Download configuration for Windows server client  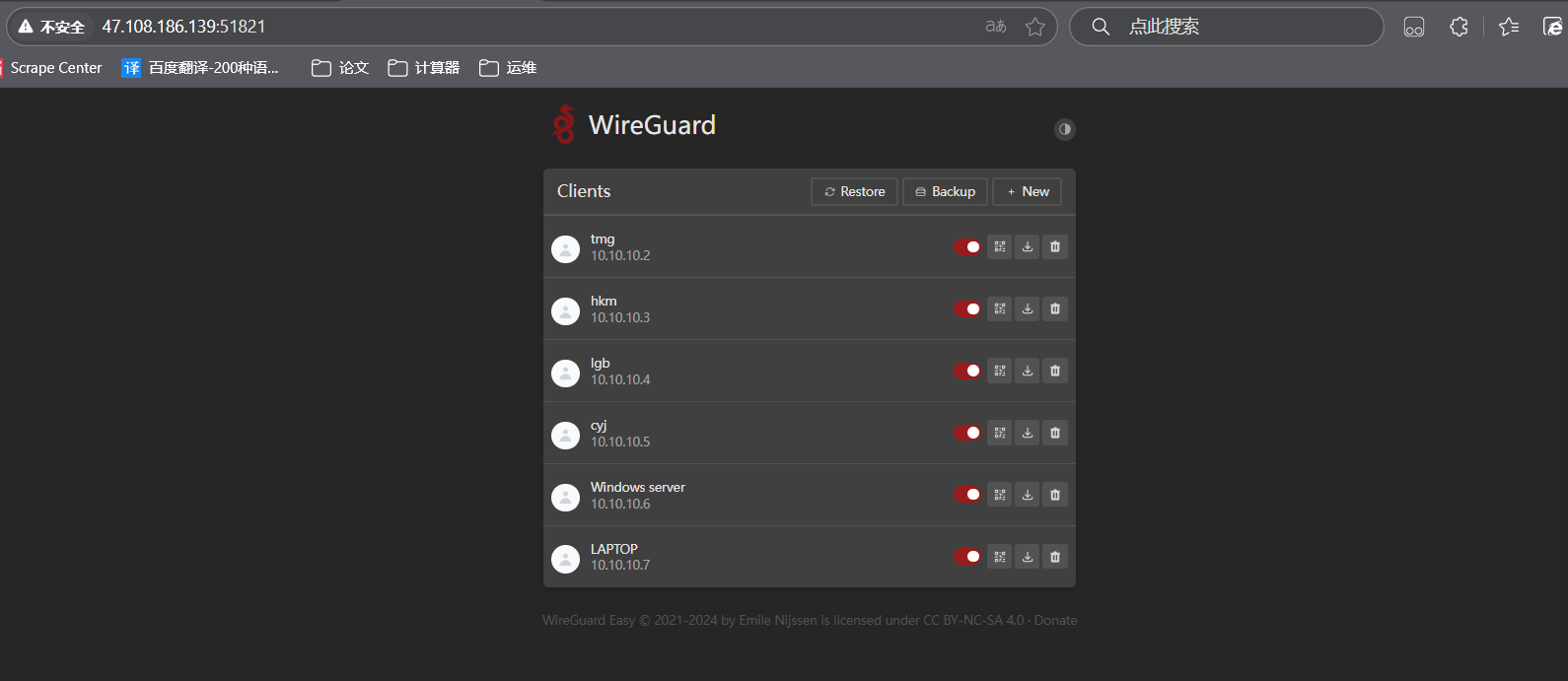coord(1028,495)
